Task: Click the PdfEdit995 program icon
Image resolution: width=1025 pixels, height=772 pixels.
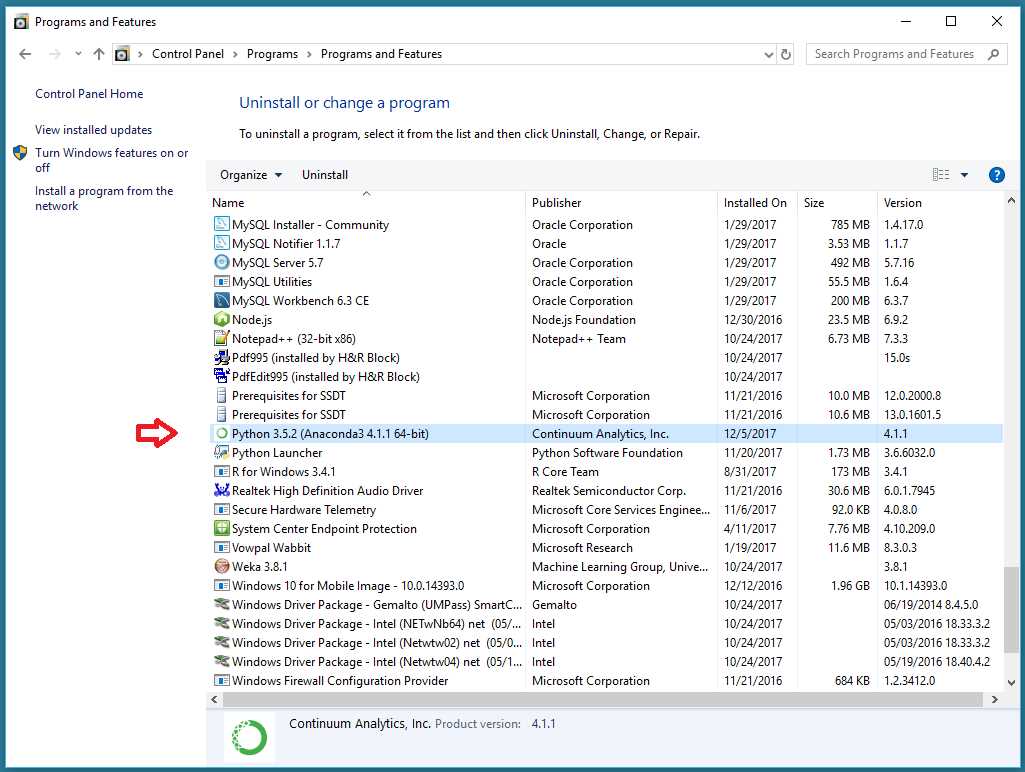Action: (222, 376)
